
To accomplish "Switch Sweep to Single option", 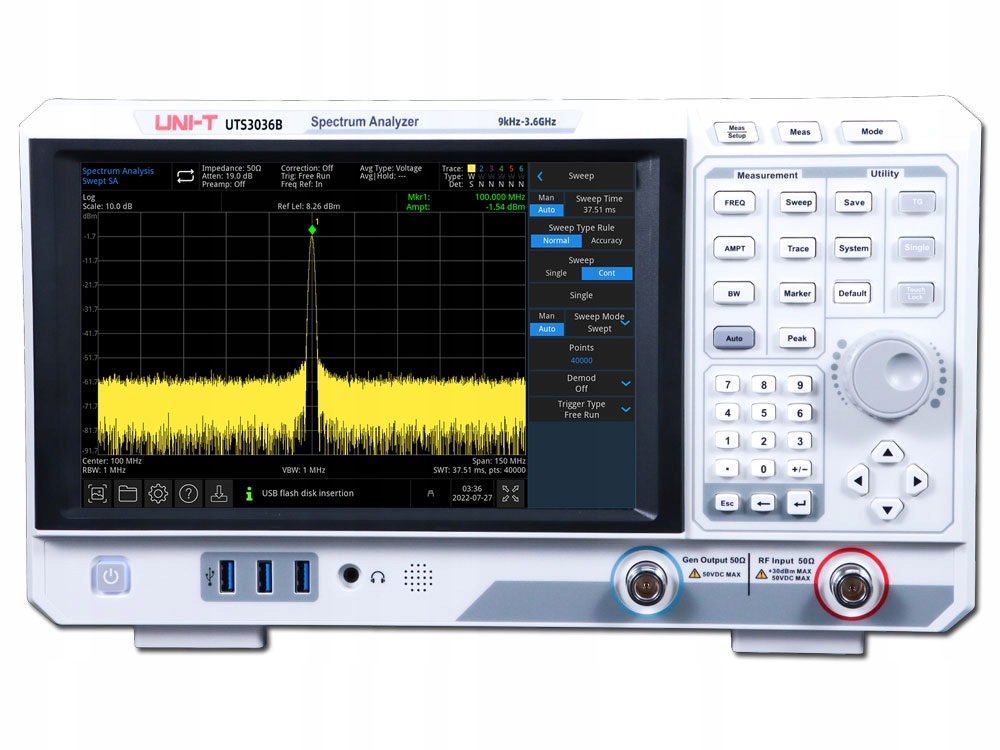I will [556, 273].
